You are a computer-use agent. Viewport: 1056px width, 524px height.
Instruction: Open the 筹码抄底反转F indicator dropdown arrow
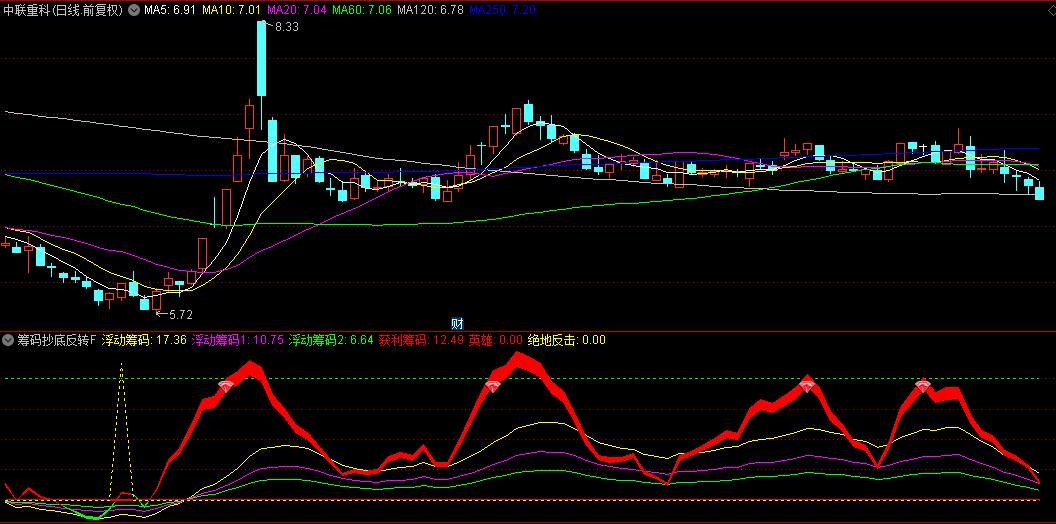point(9,340)
